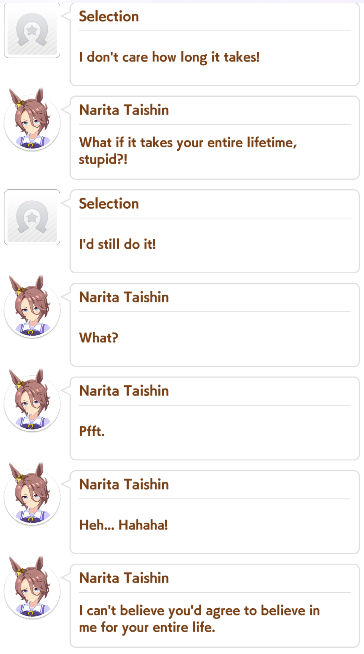
Task: Click the horseshoe icon beside "I'd still do it!"
Action: click(32, 217)
